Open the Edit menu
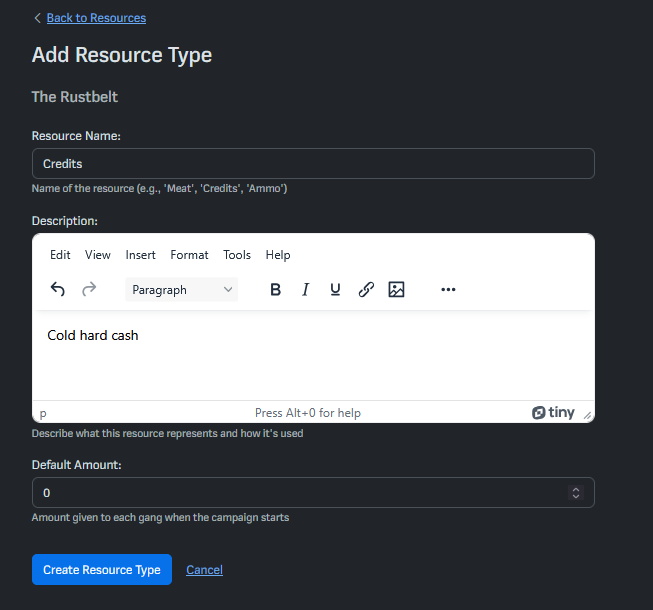This screenshot has width=653, height=610. pyautogui.click(x=60, y=255)
